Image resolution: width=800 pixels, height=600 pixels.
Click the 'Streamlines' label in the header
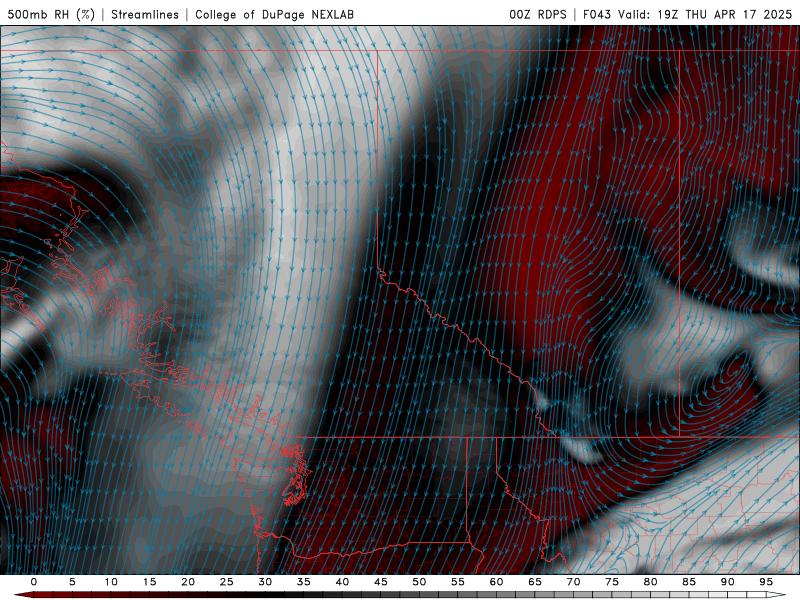point(145,14)
